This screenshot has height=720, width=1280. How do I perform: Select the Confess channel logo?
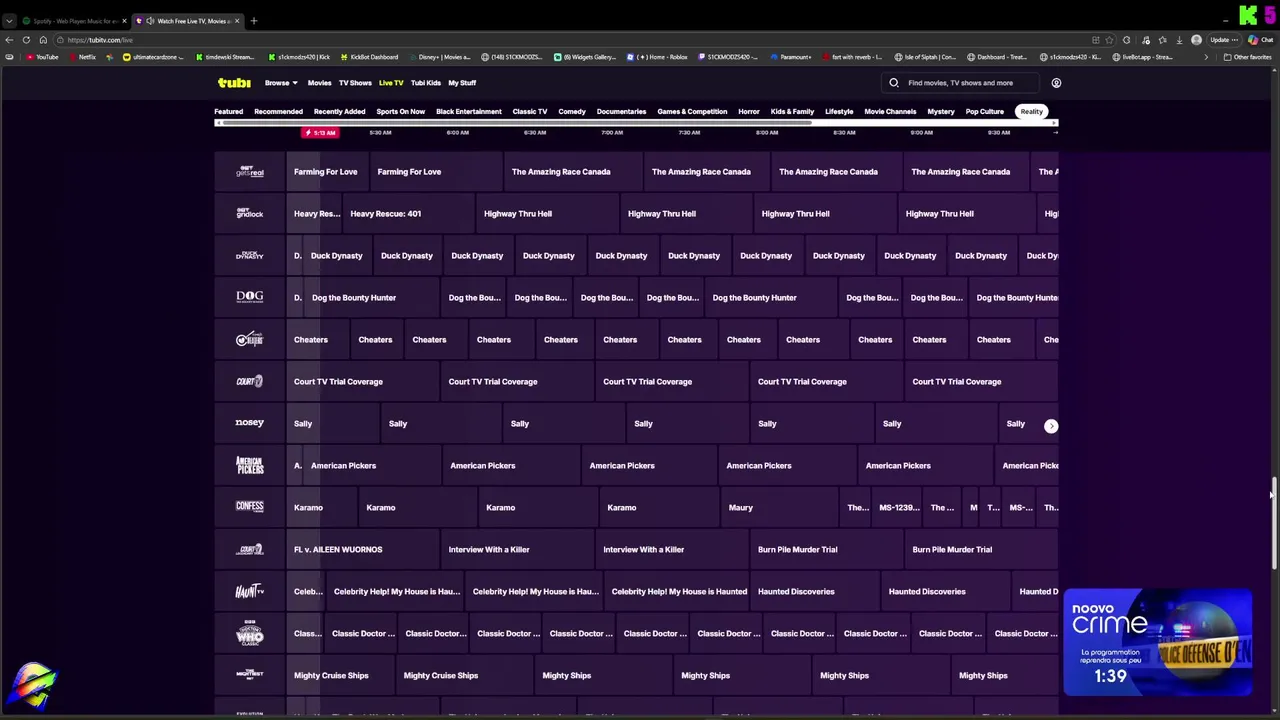click(250, 507)
